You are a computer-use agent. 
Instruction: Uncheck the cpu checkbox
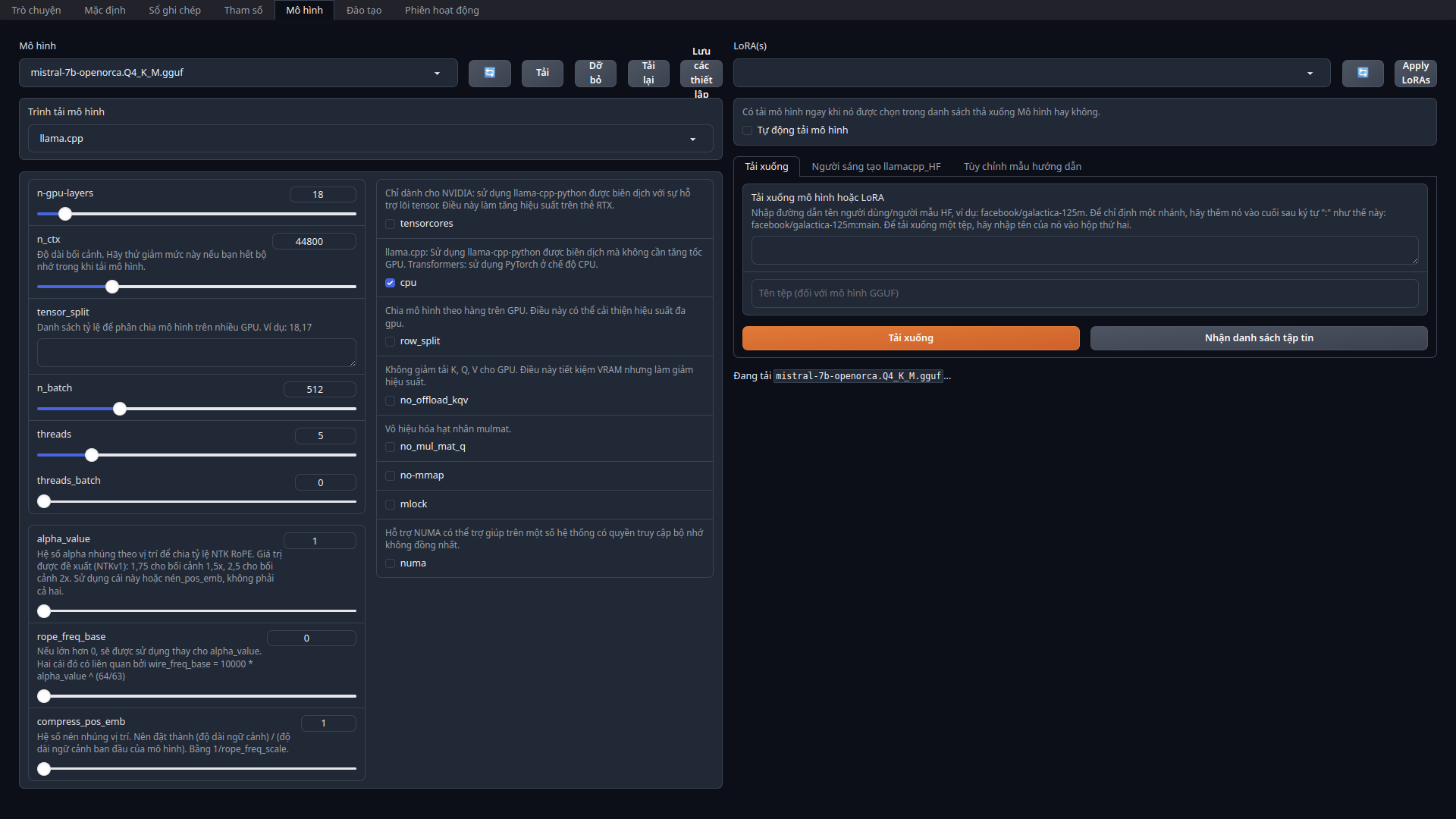coord(391,283)
